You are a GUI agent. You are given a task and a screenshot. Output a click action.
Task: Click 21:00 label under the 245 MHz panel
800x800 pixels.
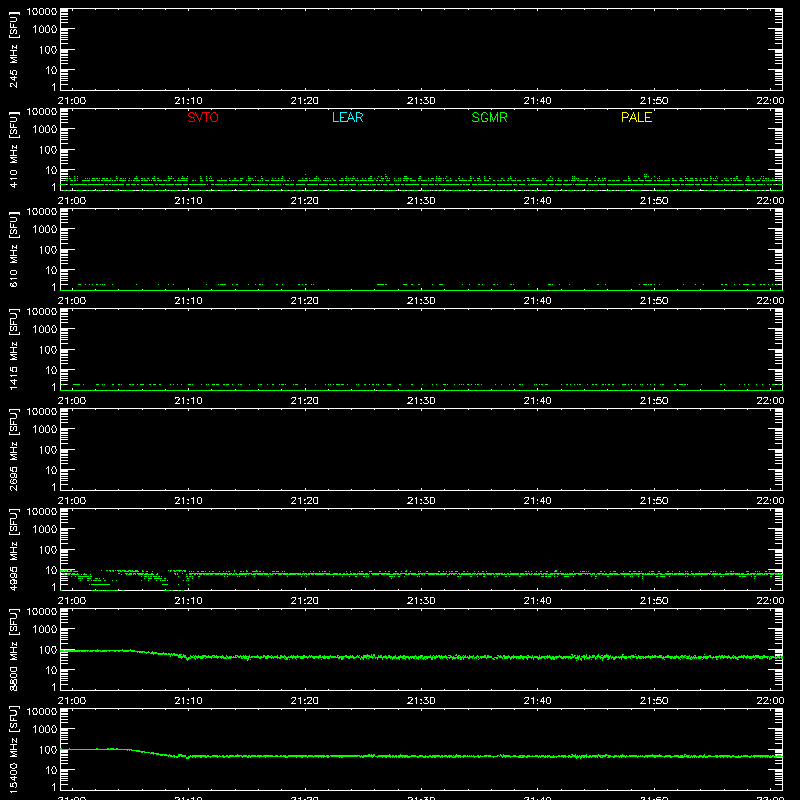coord(72,101)
